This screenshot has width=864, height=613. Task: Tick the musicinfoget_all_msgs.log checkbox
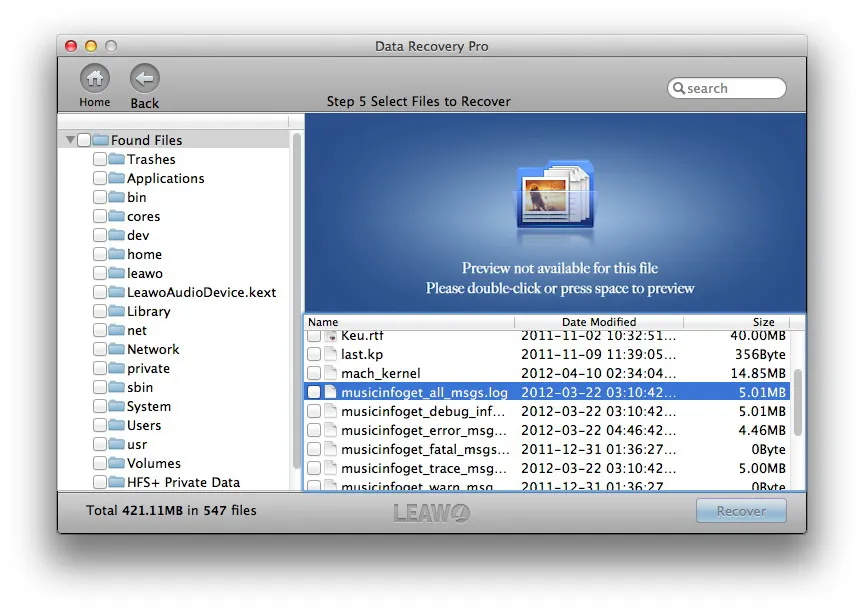pos(314,392)
